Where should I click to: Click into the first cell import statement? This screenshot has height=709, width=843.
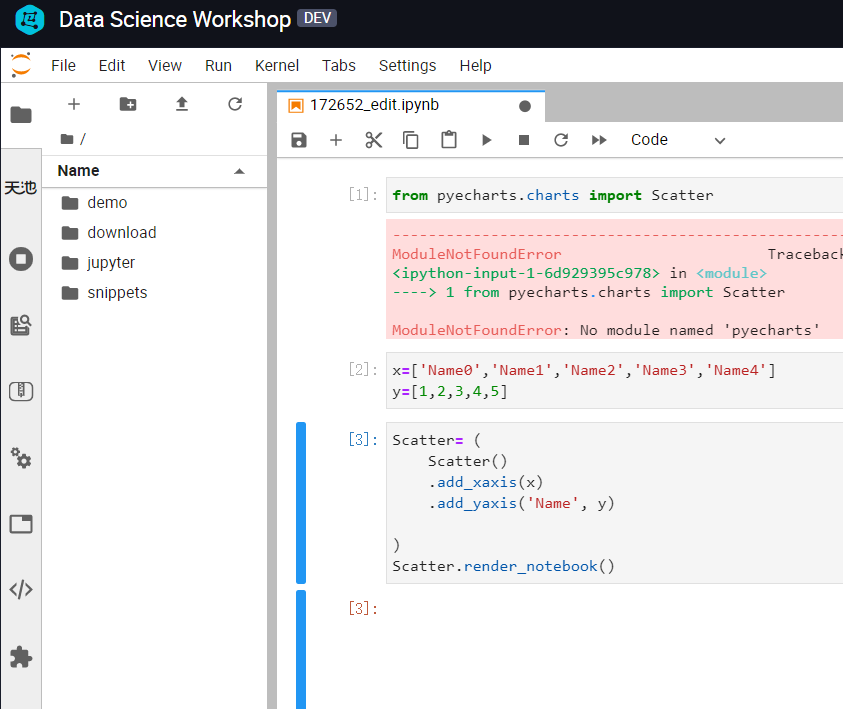pos(614,195)
